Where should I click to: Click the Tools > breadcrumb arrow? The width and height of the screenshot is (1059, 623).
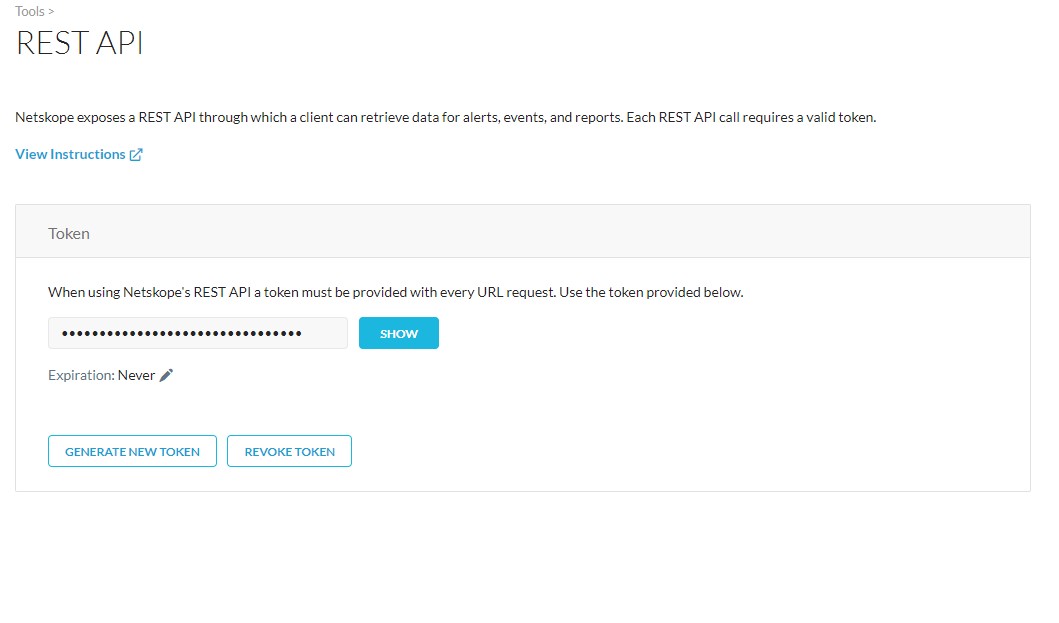48,11
